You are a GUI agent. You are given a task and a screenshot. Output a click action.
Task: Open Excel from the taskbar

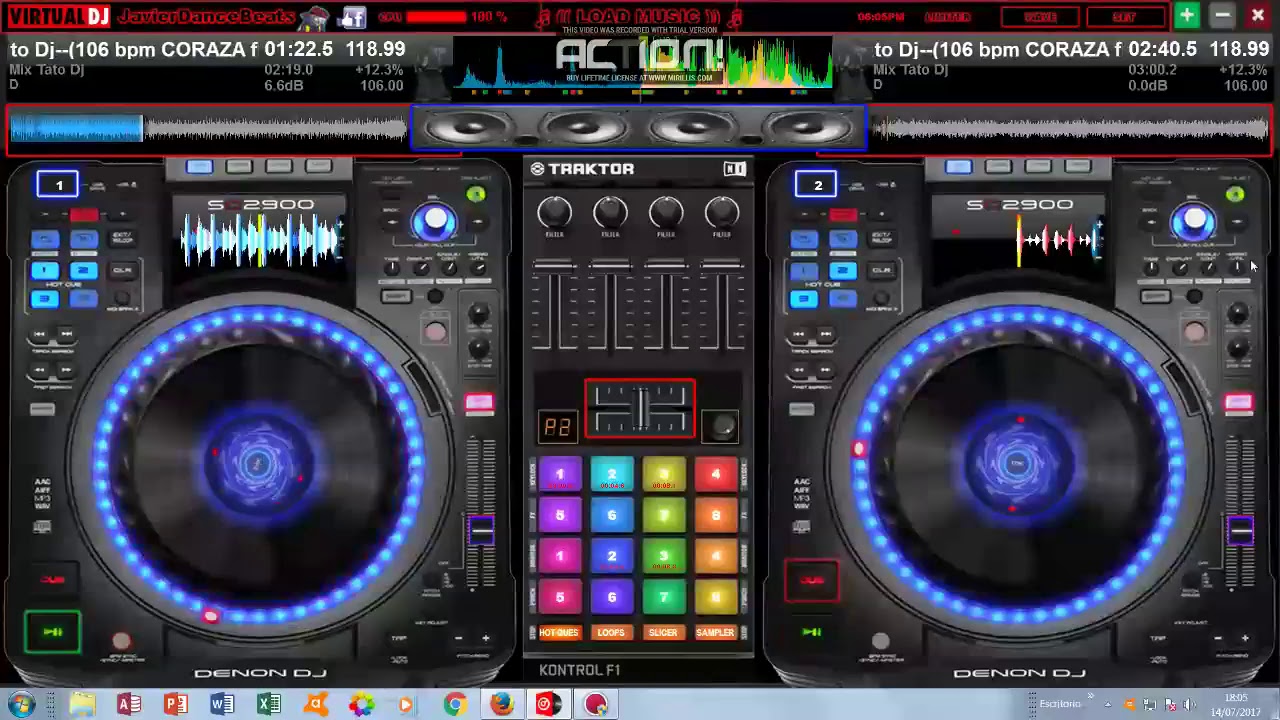(268, 704)
